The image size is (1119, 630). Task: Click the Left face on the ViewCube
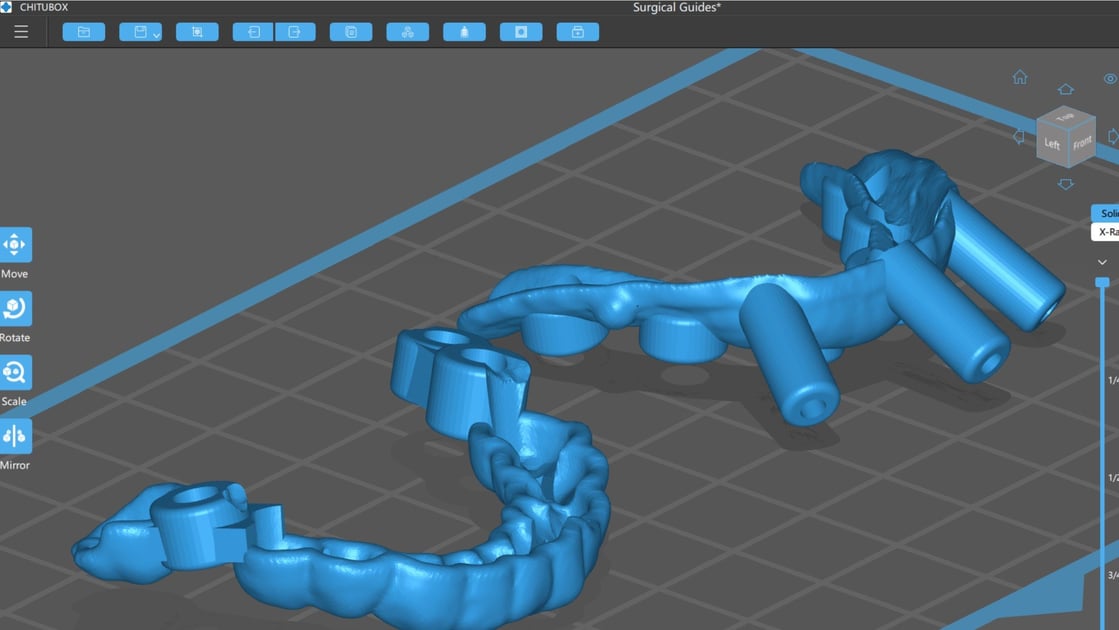point(1051,143)
